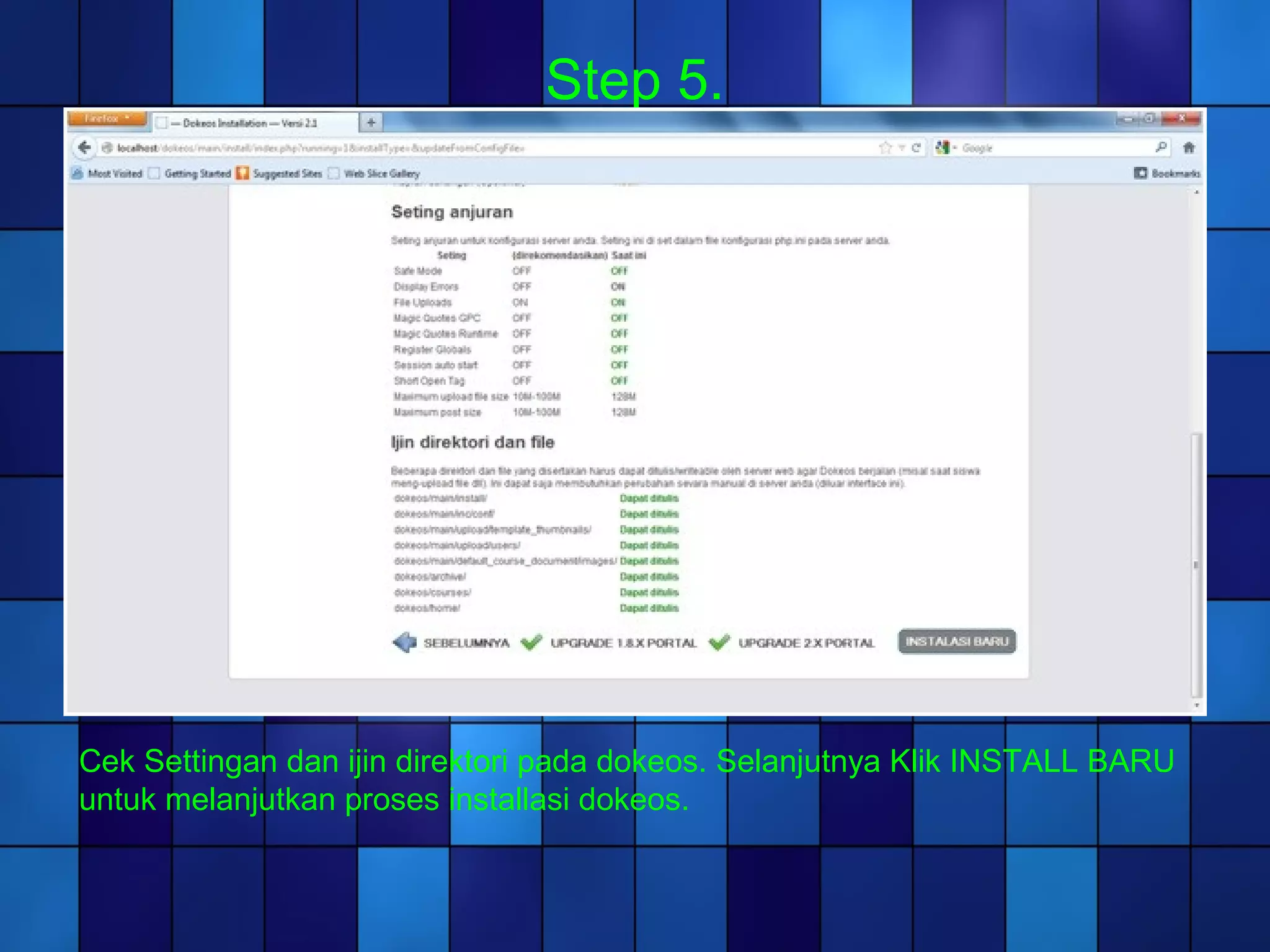
Task: Open Getting Started bookmark
Action: point(190,174)
